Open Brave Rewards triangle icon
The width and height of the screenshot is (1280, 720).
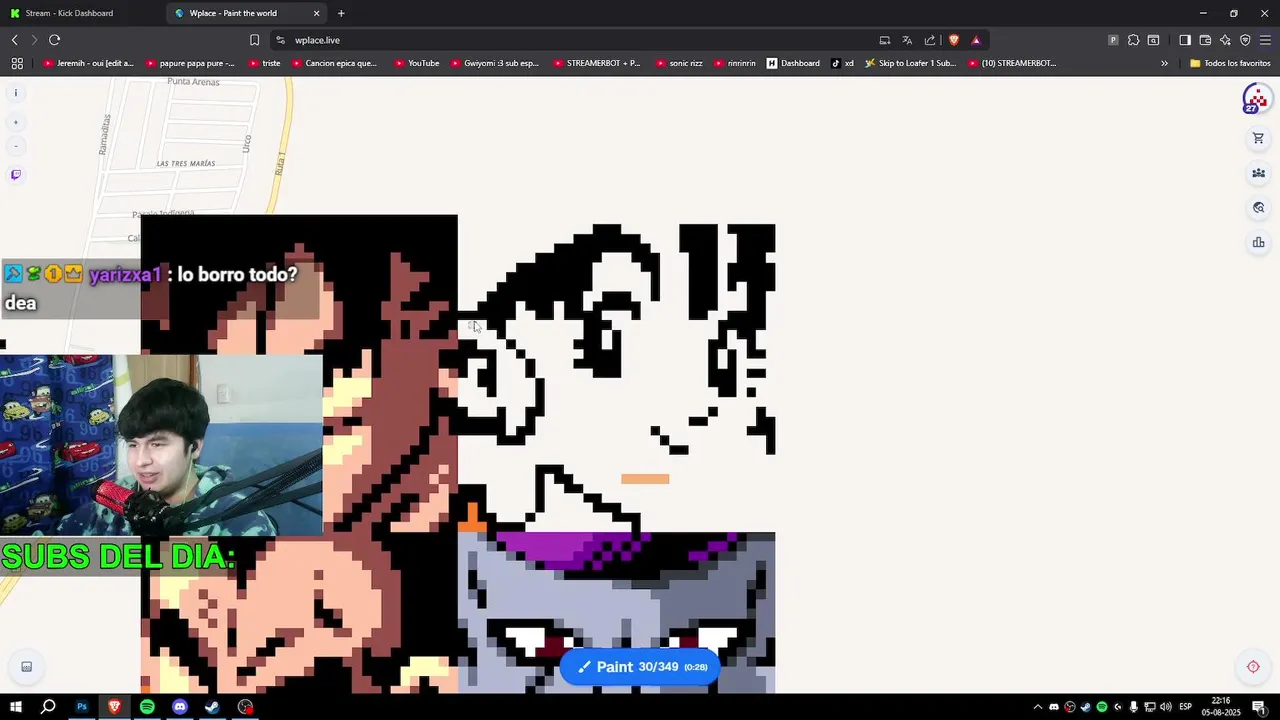[976, 40]
